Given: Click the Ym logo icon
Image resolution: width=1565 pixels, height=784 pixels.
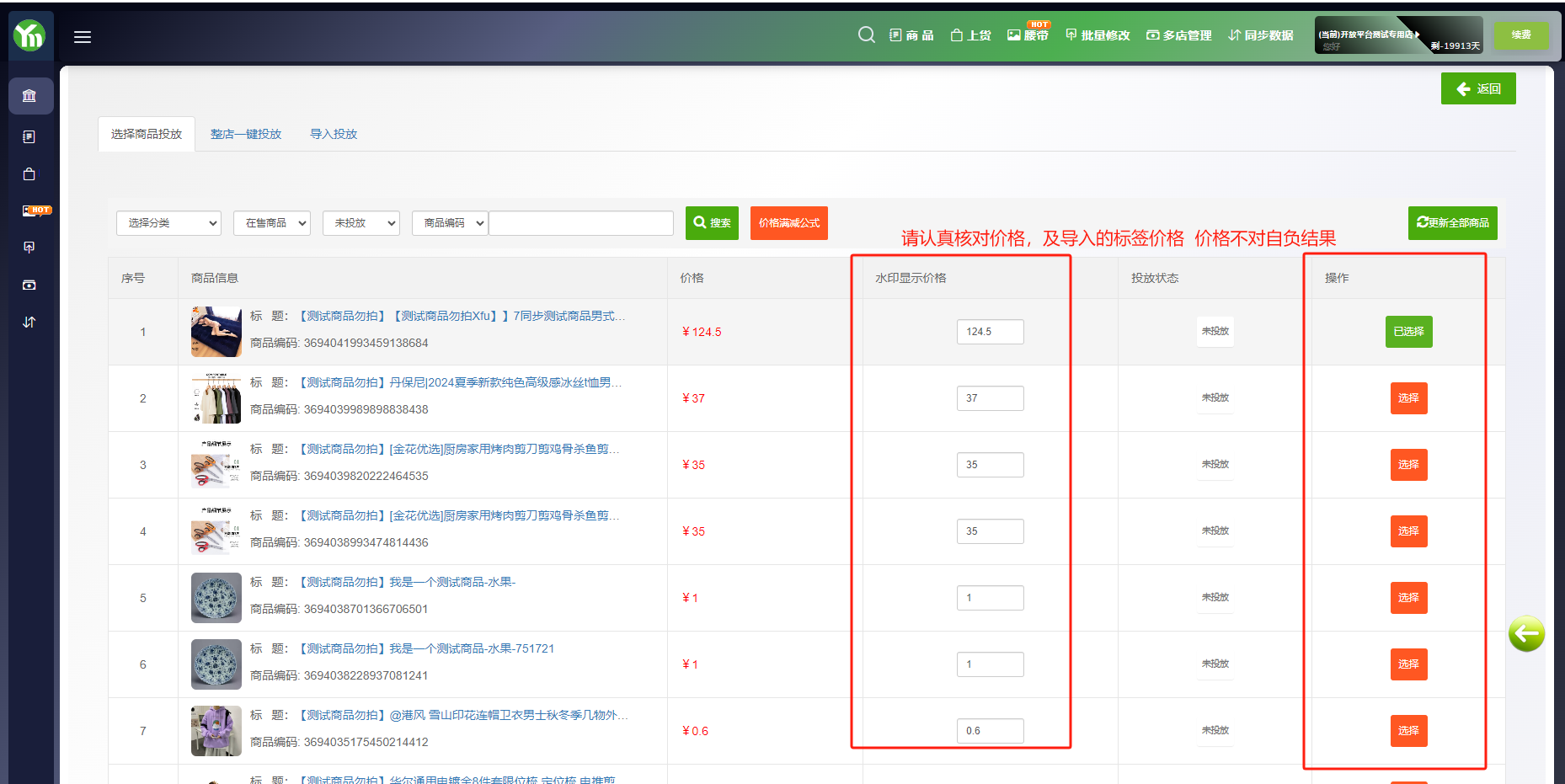Looking at the screenshot, I should 29,35.
